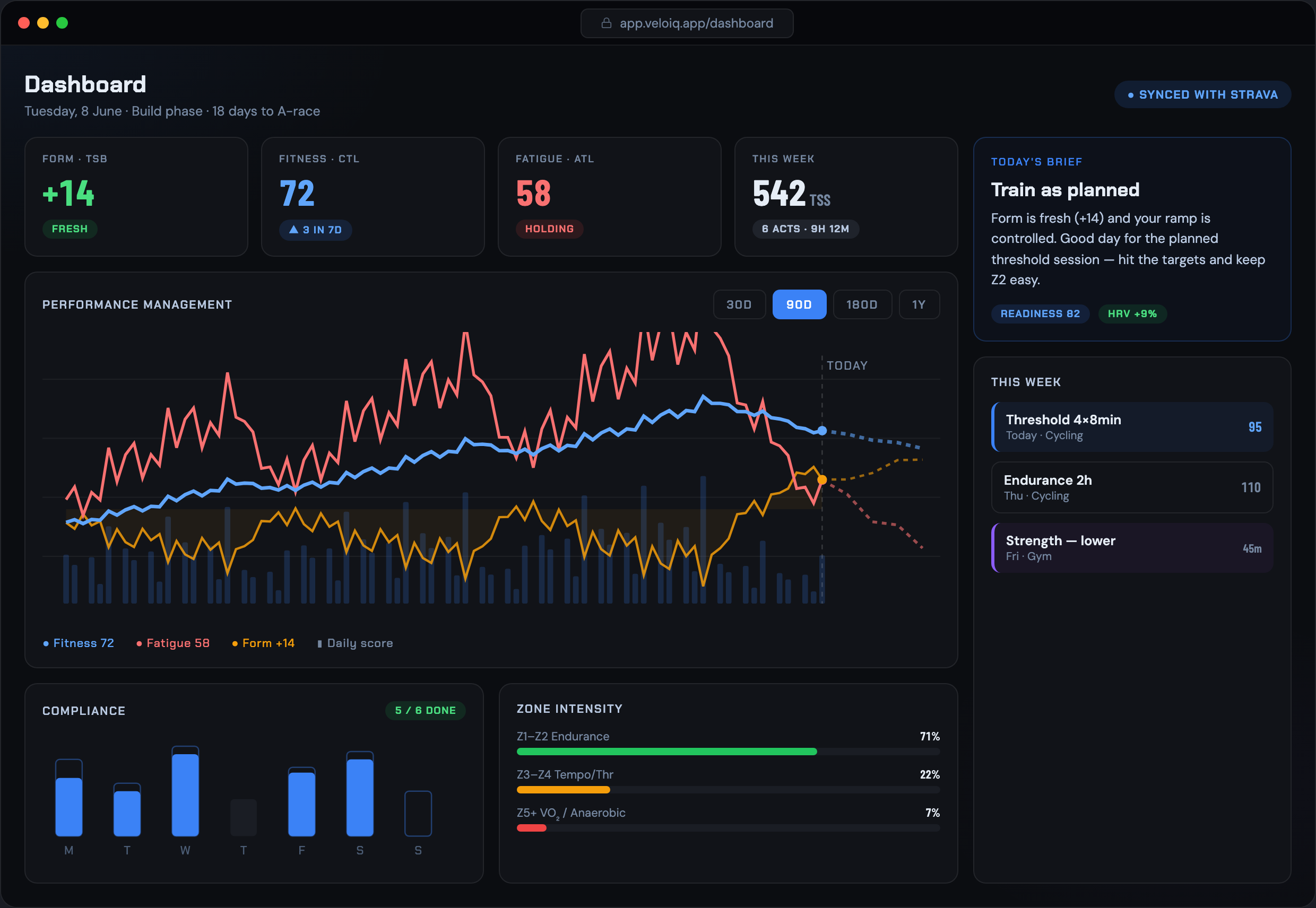
Task: Click the orange form marker at today
Action: pos(822,480)
